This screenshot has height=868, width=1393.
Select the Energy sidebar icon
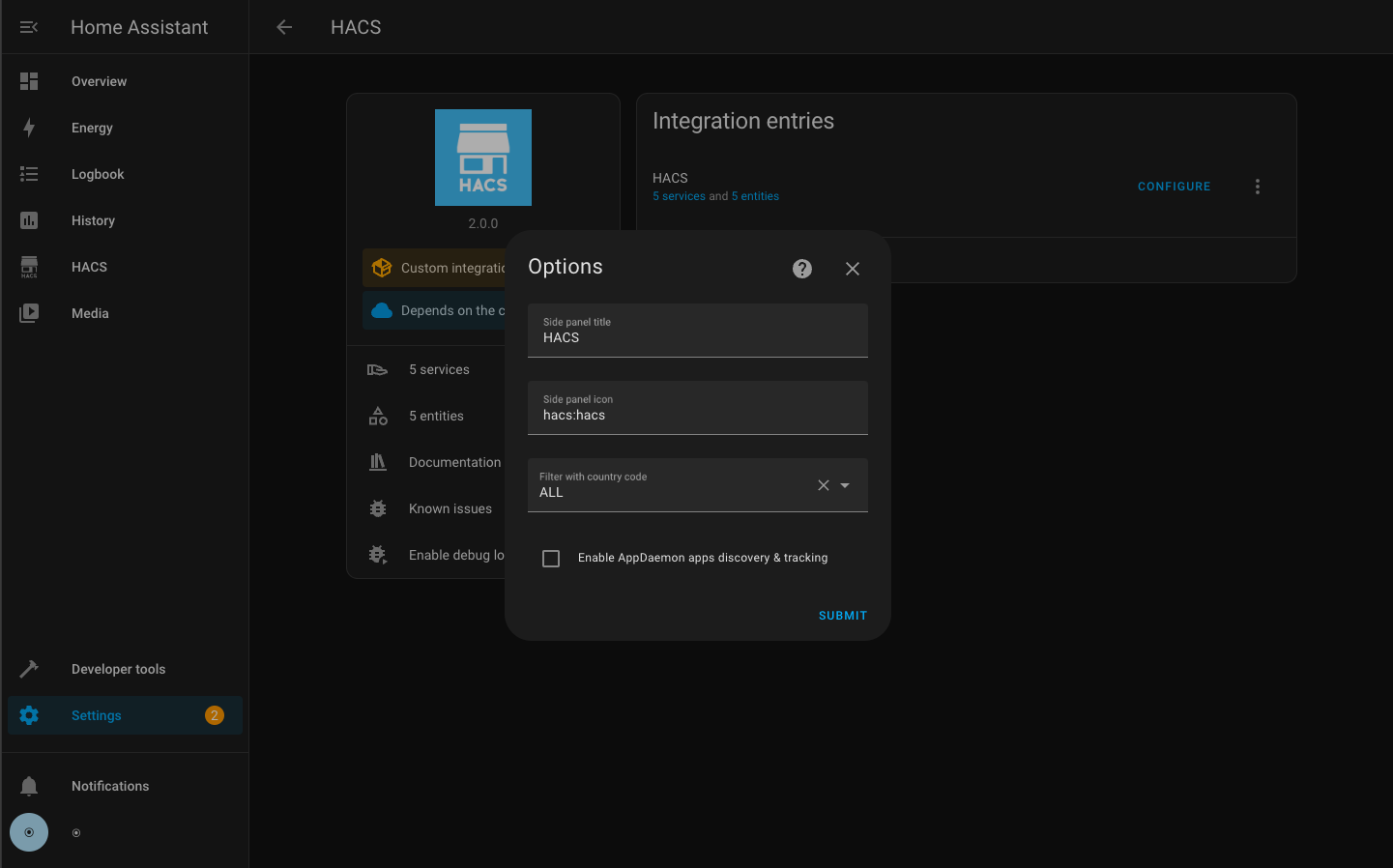click(29, 128)
